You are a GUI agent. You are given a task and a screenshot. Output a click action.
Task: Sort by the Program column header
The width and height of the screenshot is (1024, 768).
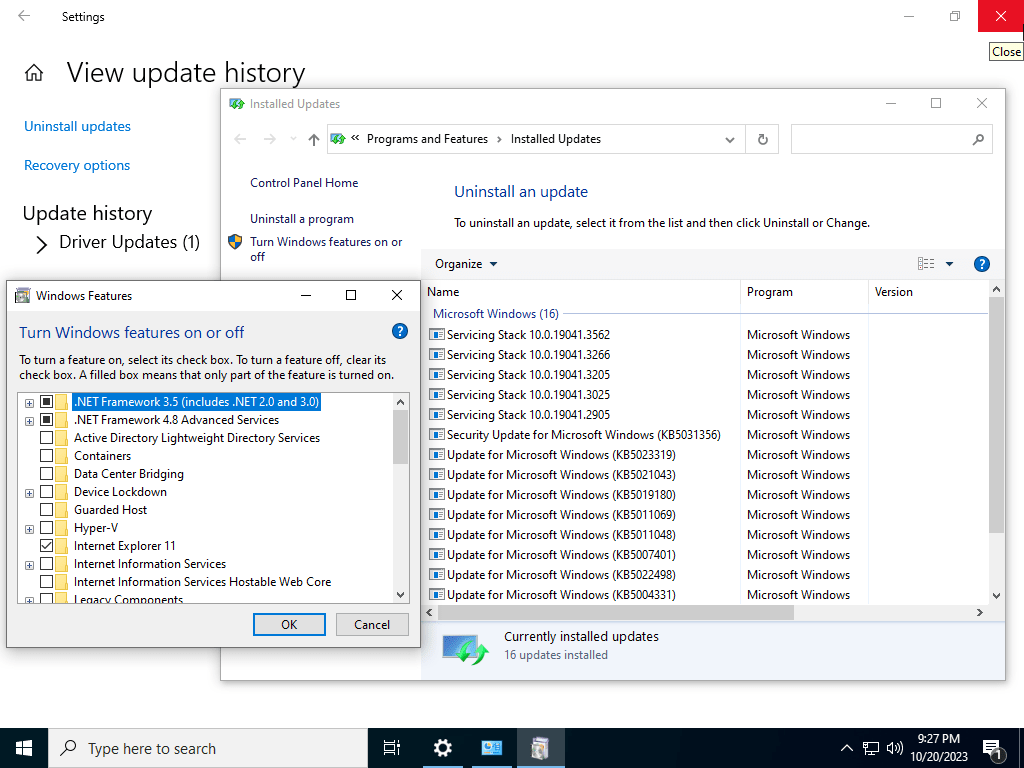click(804, 292)
